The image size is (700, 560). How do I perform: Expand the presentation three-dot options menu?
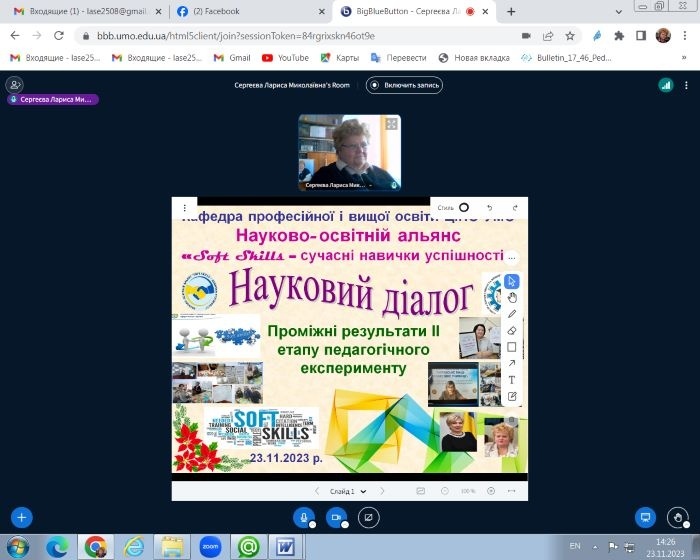pyautogui.click(x=185, y=209)
